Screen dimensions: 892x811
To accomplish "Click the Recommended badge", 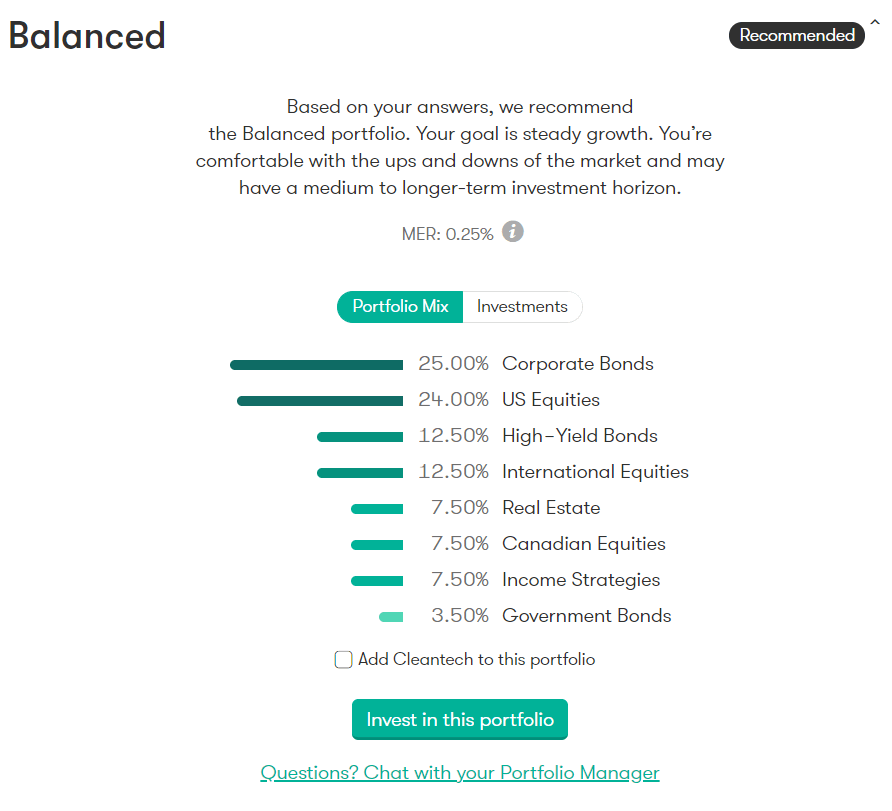I will [x=796, y=35].
